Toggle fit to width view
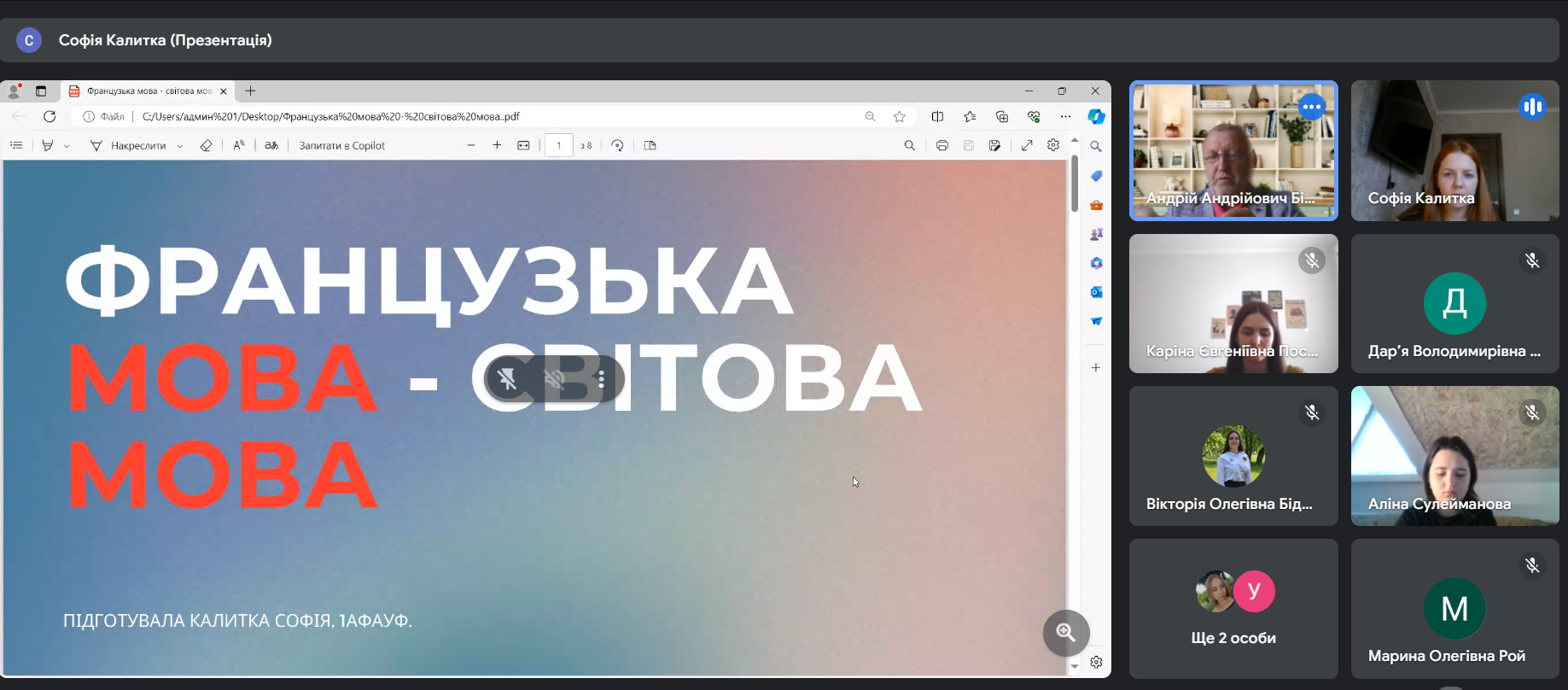Screen dimensions: 1568x690 coord(523,145)
